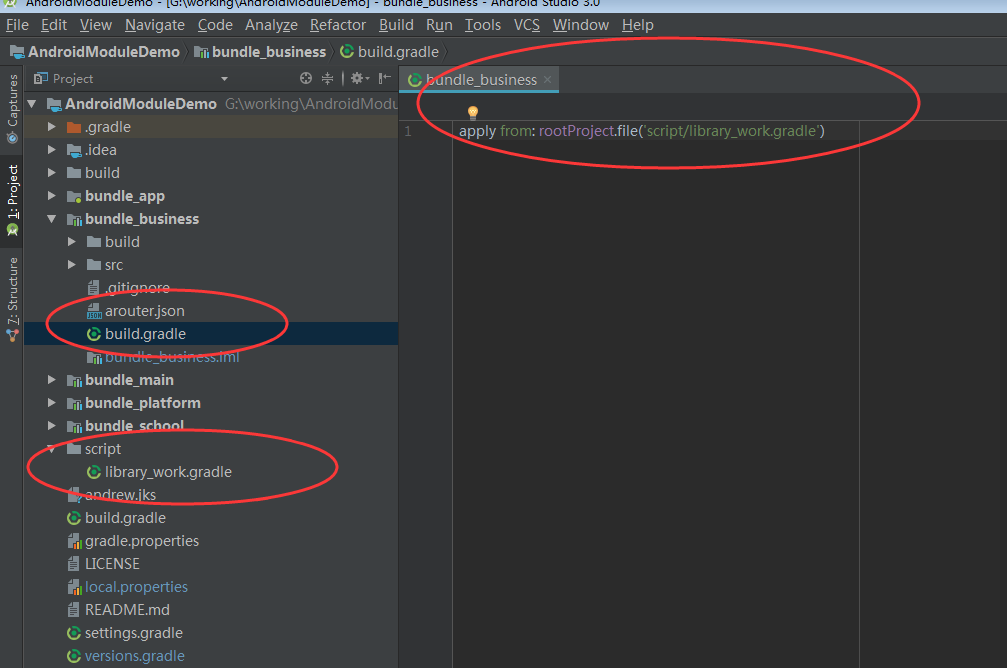Open the Build menu

coord(396,25)
